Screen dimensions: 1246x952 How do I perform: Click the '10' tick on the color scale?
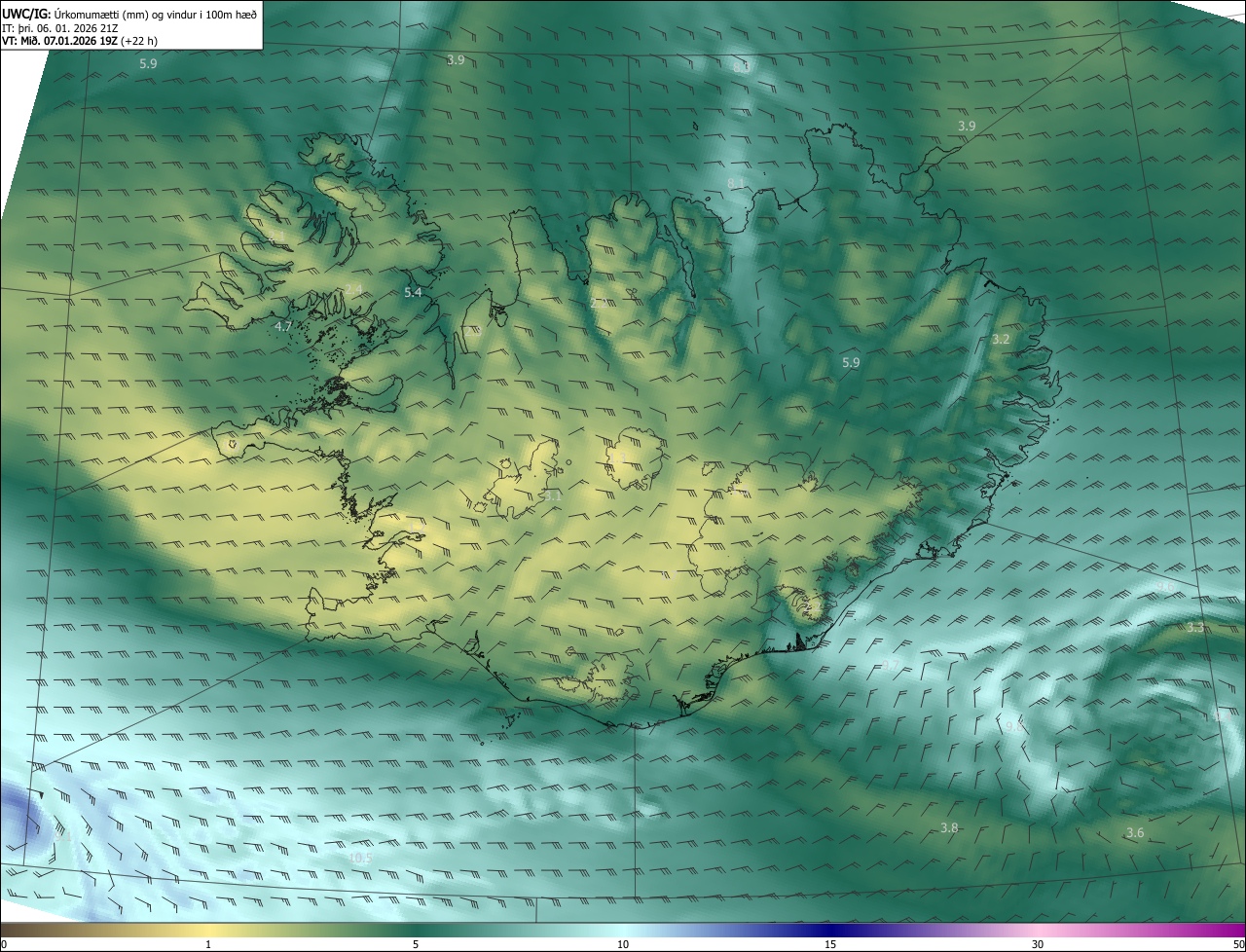click(x=623, y=945)
